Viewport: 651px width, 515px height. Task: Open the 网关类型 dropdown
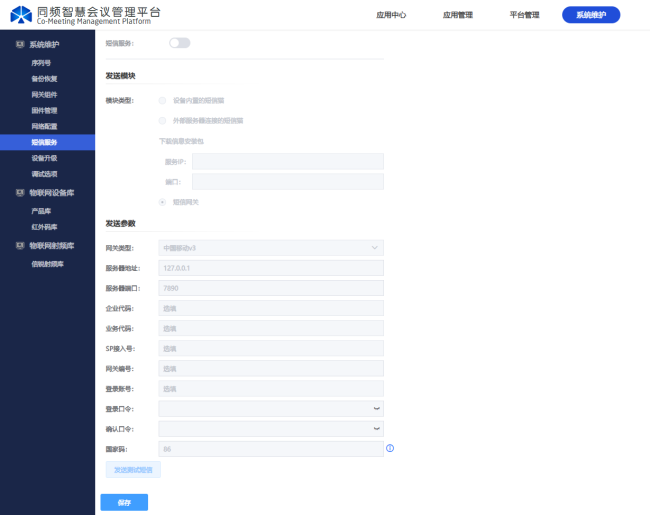point(271,247)
